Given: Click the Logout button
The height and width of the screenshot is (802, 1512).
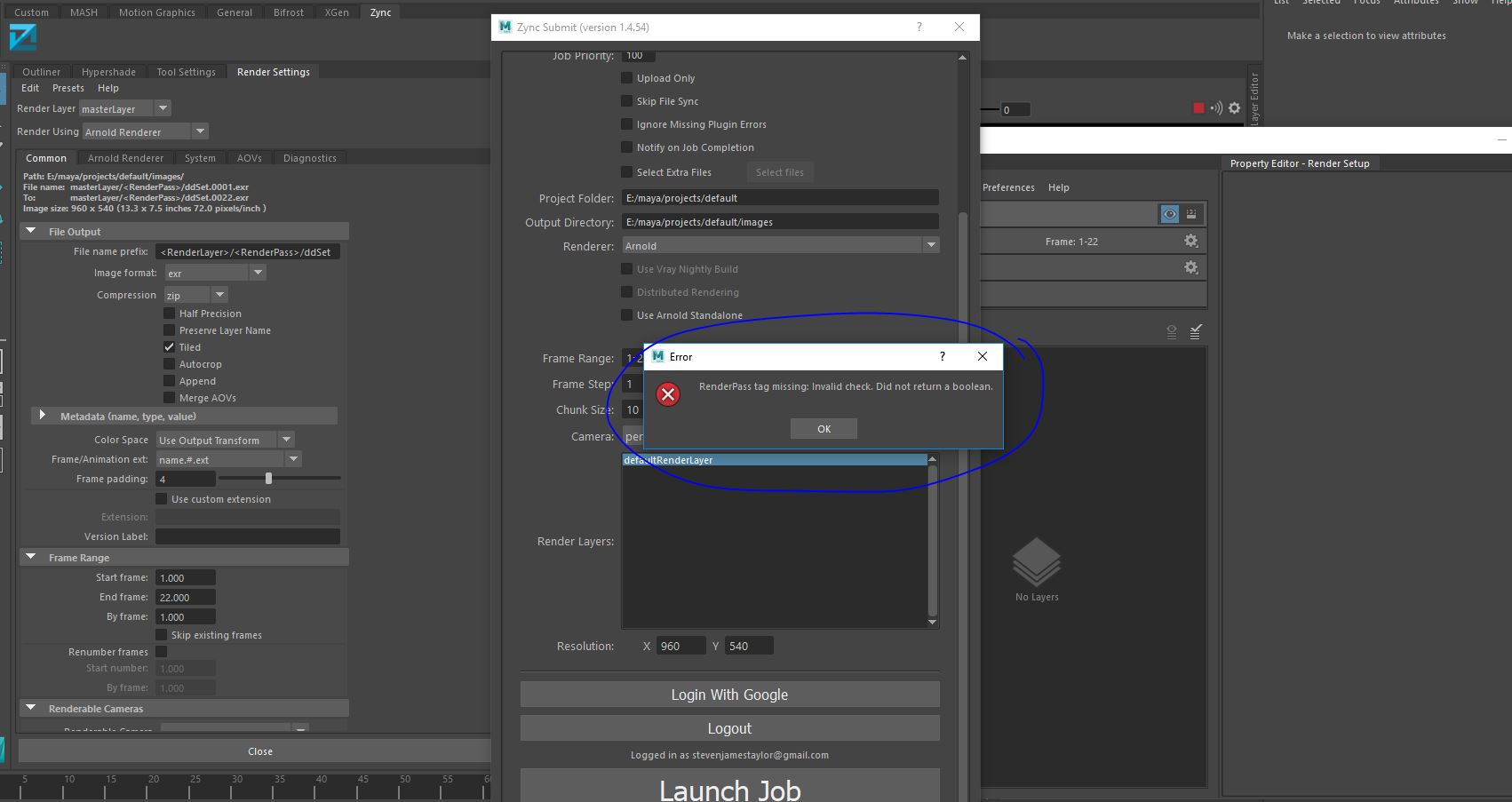Looking at the screenshot, I should [729, 728].
